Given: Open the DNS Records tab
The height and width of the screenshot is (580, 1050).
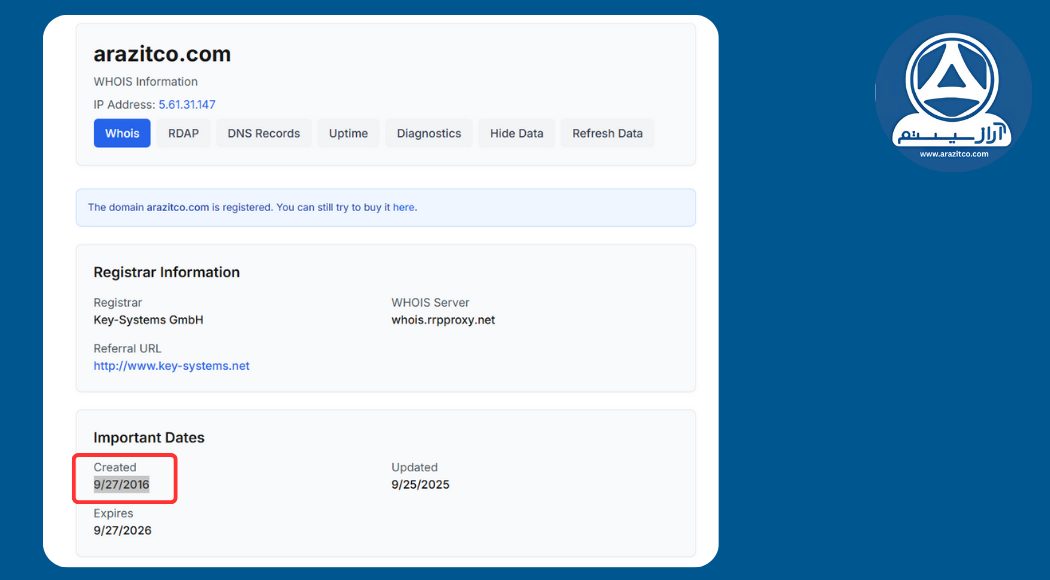Looking at the screenshot, I should [264, 133].
